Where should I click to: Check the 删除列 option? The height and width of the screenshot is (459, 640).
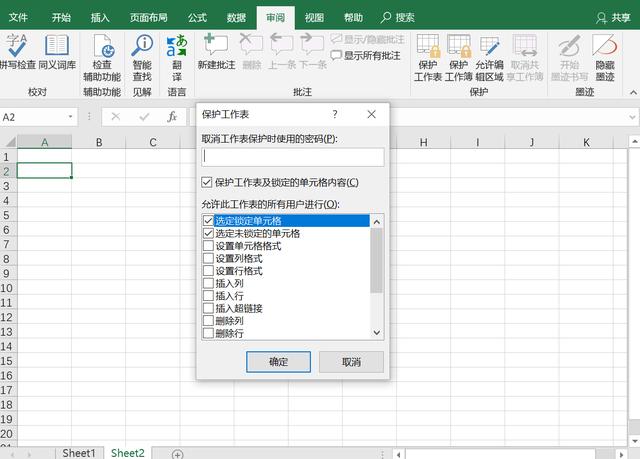[208, 321]
